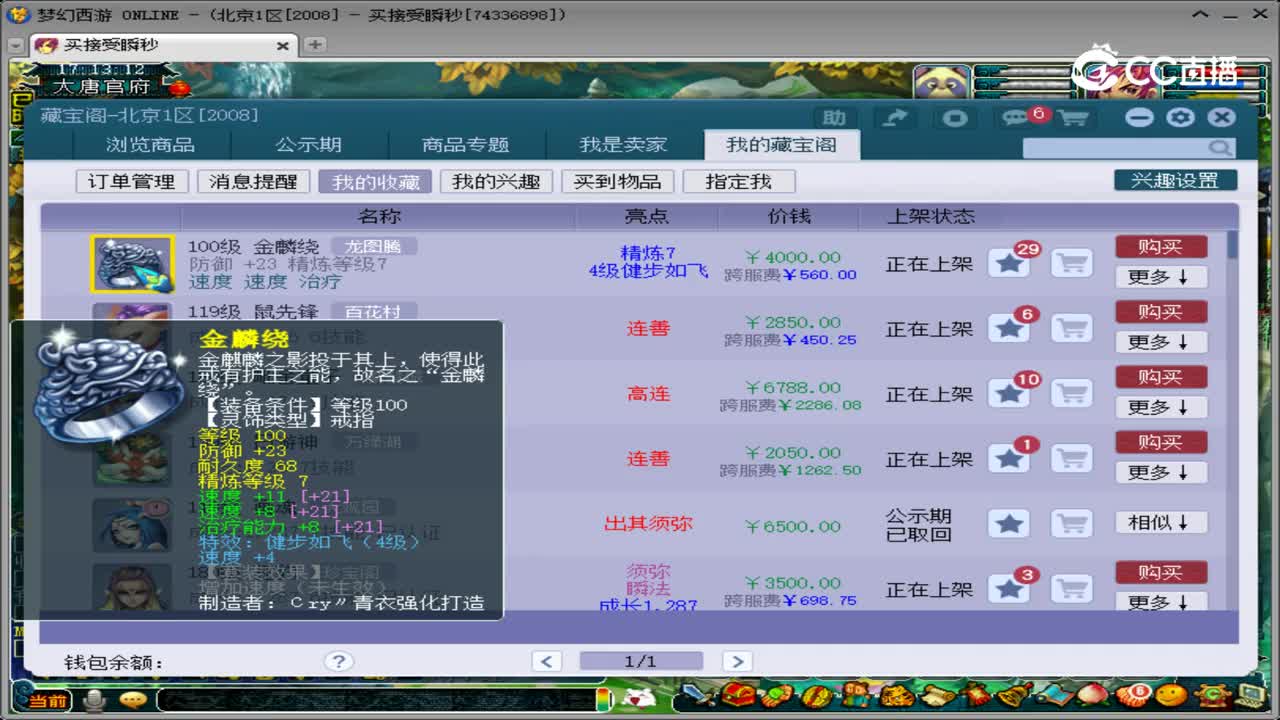Click the 金麟绕 ring thumbnail in first row
The height and width of the screenshot is (720, 1280).
pyautogui.click(x=133, y=264)
